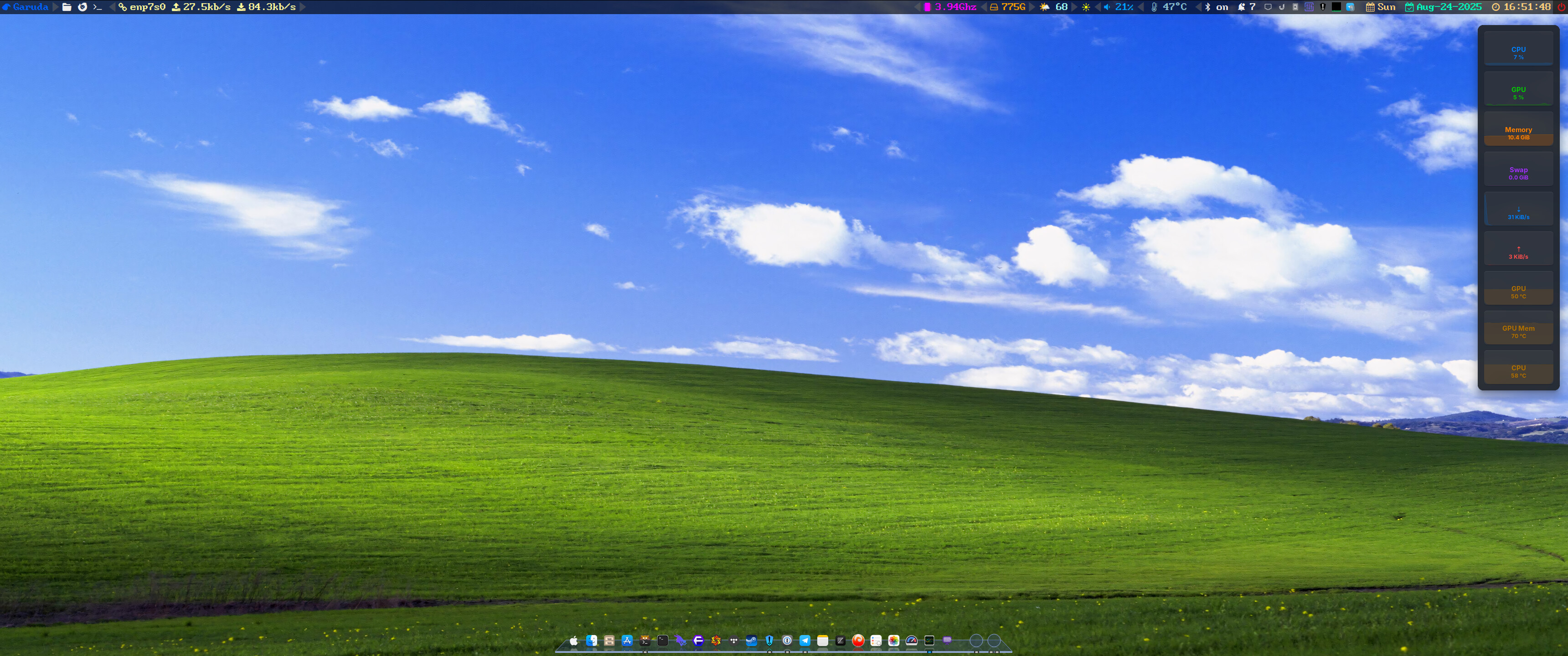1568x656 pixels.
Task: Open Steam from the dock
Action: coord(752,640)
